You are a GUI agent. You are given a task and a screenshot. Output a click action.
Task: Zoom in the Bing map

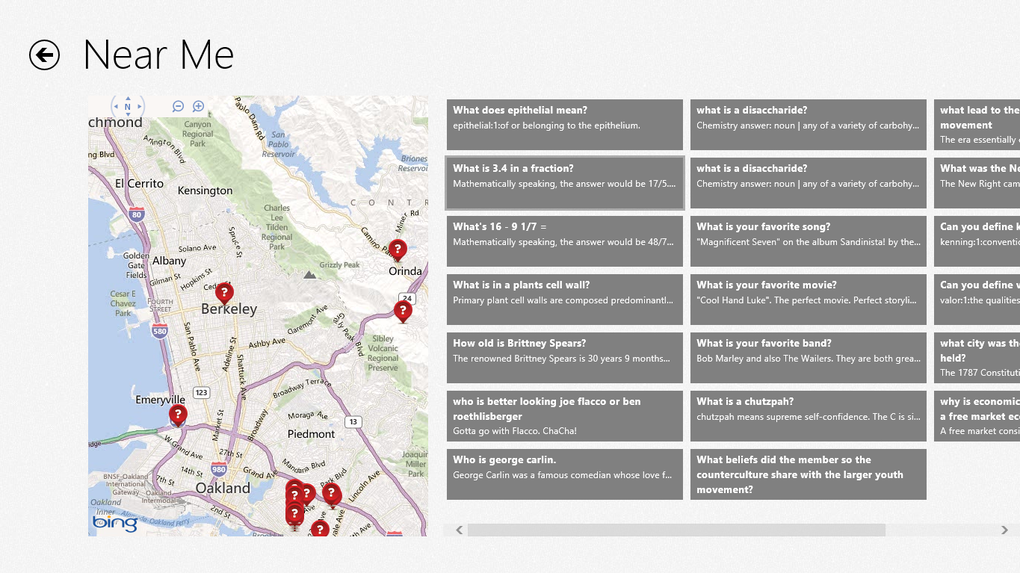198,106
